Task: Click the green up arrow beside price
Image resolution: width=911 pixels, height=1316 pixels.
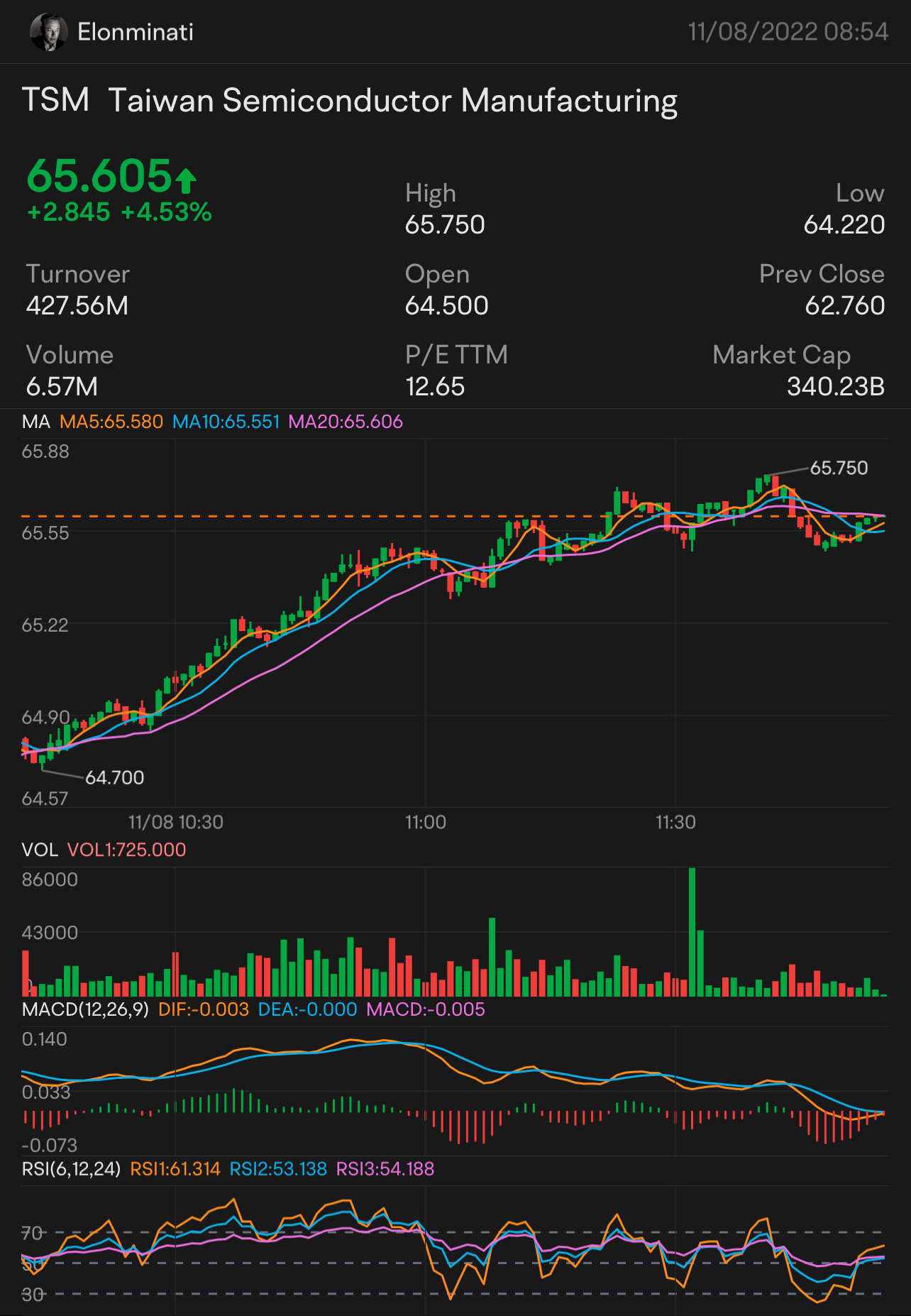Action: (186, 180)
